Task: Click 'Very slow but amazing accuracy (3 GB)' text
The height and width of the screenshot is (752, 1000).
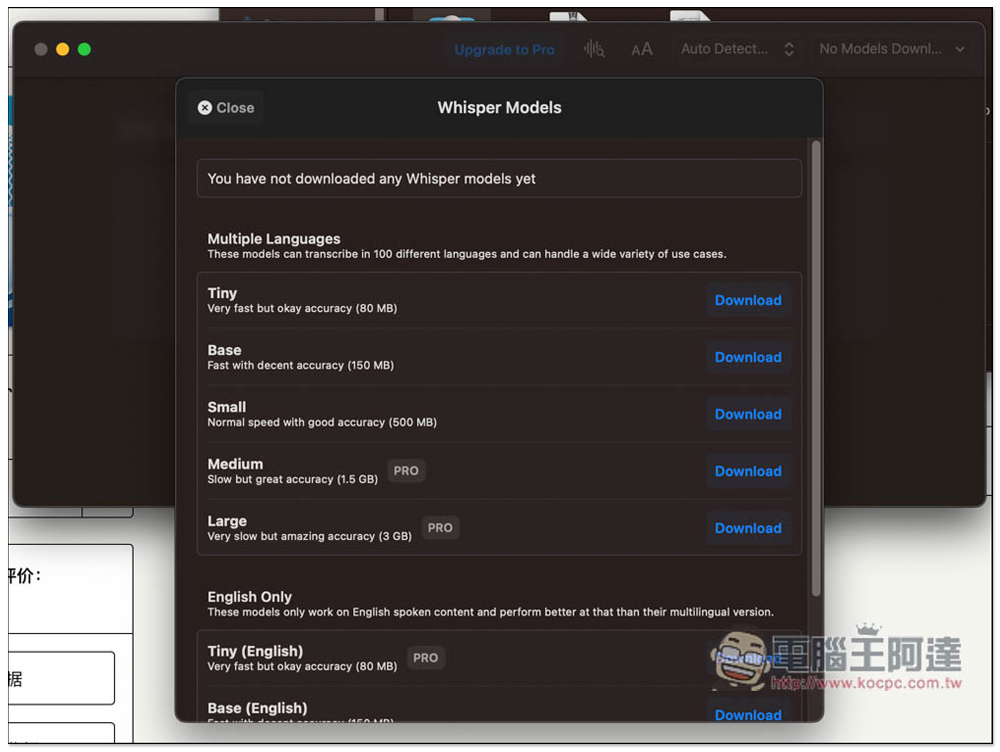Action: (309, 536)
